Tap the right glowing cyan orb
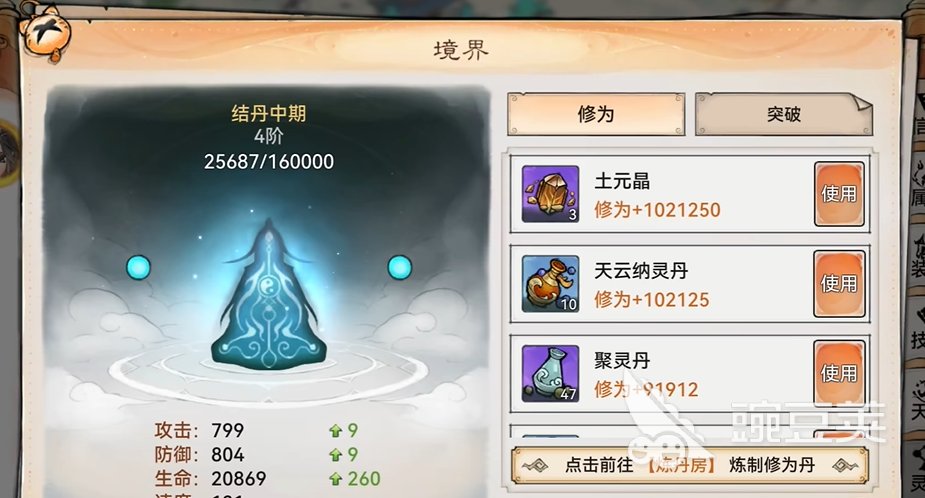This screenshot has width=925, height=498. pos(399,267)
